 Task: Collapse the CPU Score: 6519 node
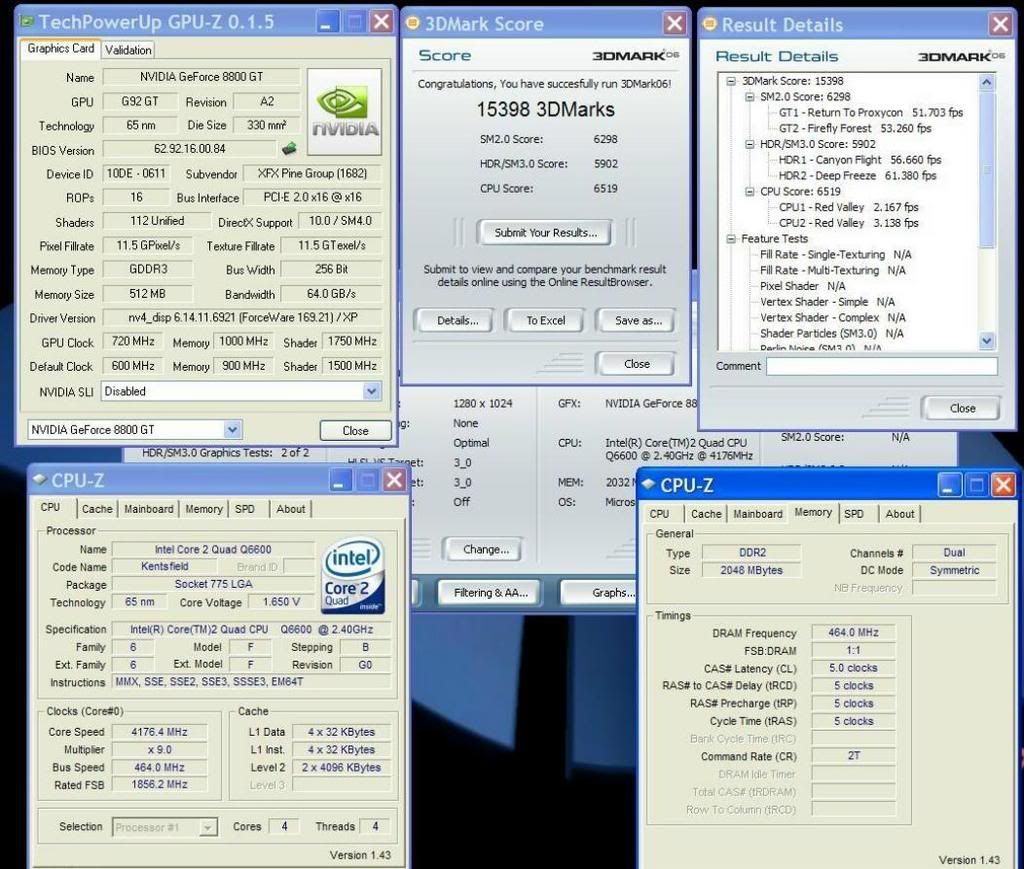[x=750, y=191]
